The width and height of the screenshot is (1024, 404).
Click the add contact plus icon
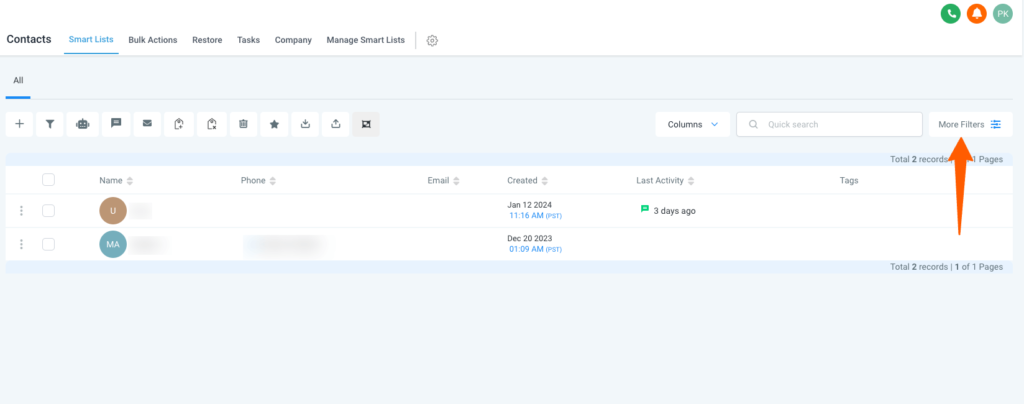(x=19, y=124)
